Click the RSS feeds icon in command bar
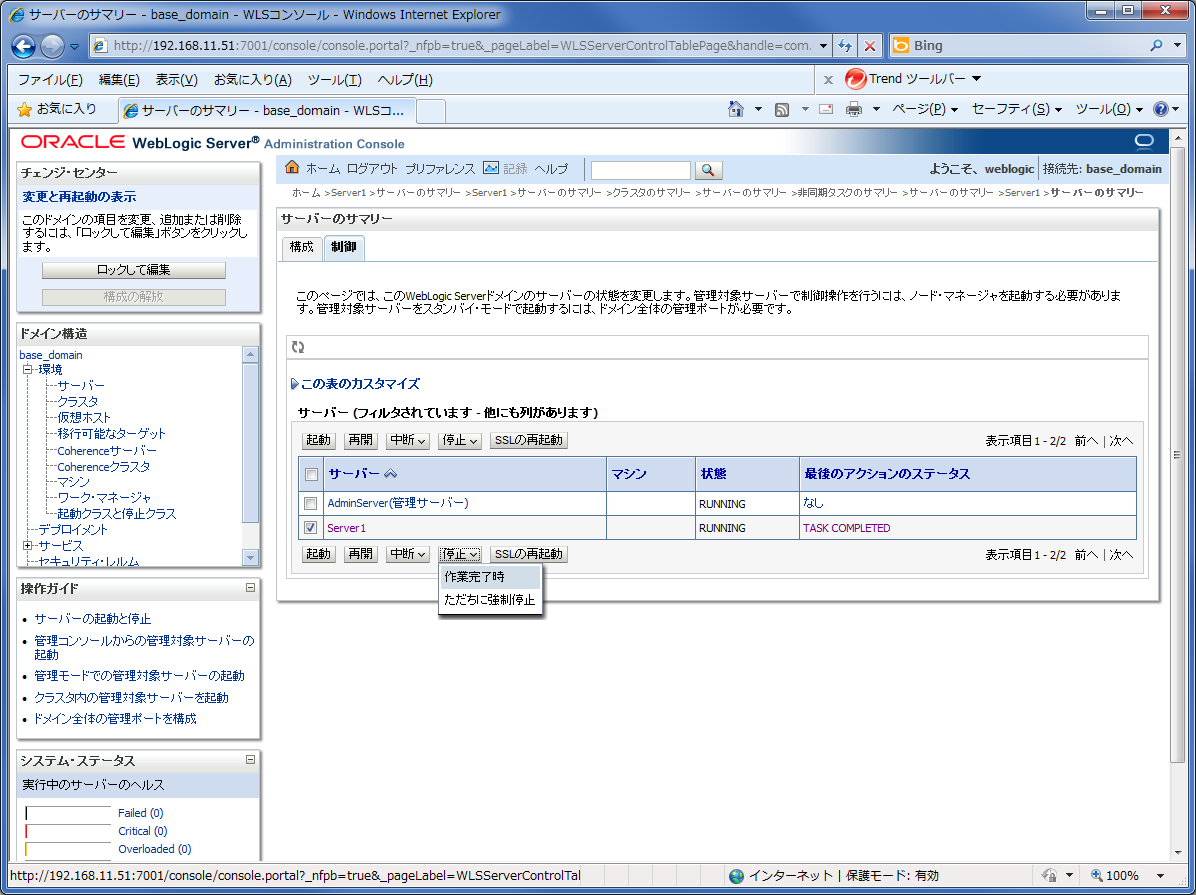The height and width of the screenshot is (895, 1196). pos(782,110)
